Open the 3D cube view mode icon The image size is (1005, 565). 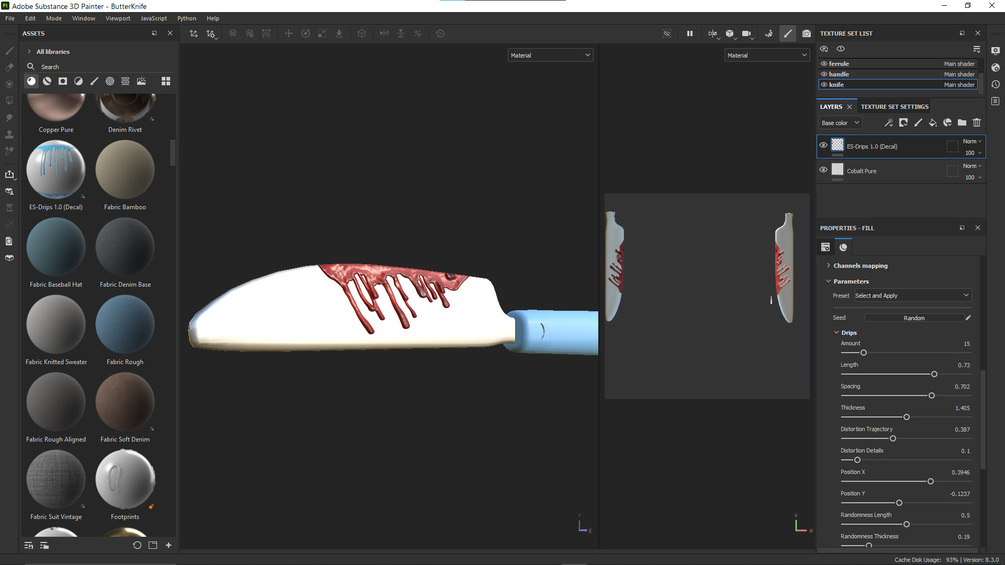point(729,33)
